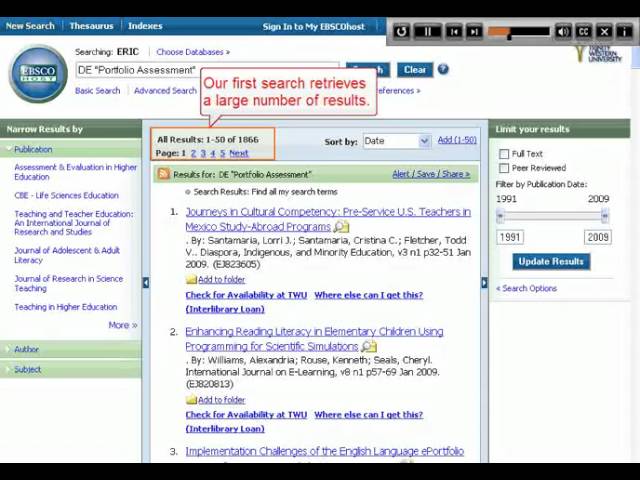The image size is (640, 480).
Task: Sign In to My EBSCOhost
Action: 313,27
